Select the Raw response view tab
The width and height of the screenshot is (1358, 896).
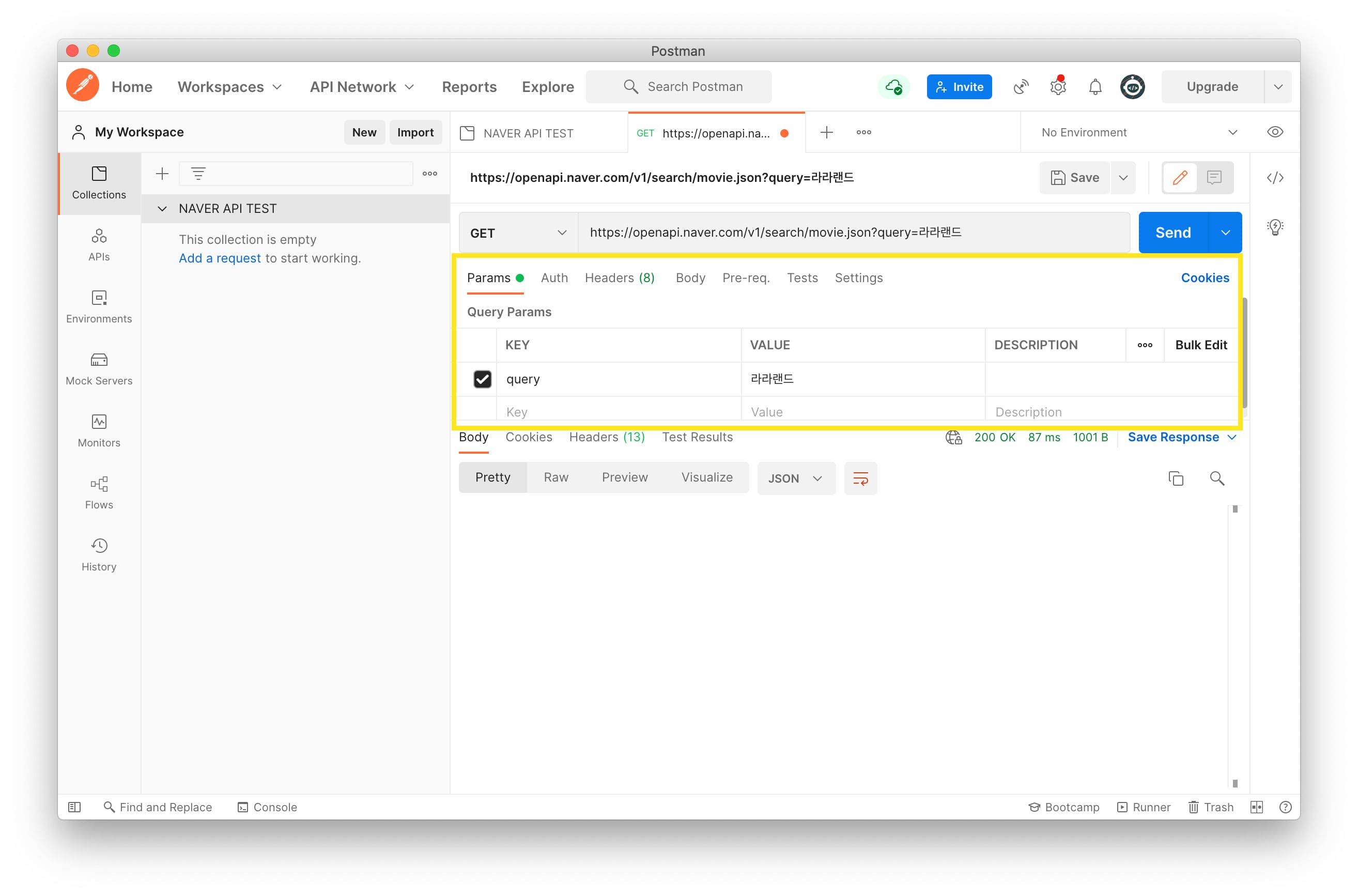(555, 477)
